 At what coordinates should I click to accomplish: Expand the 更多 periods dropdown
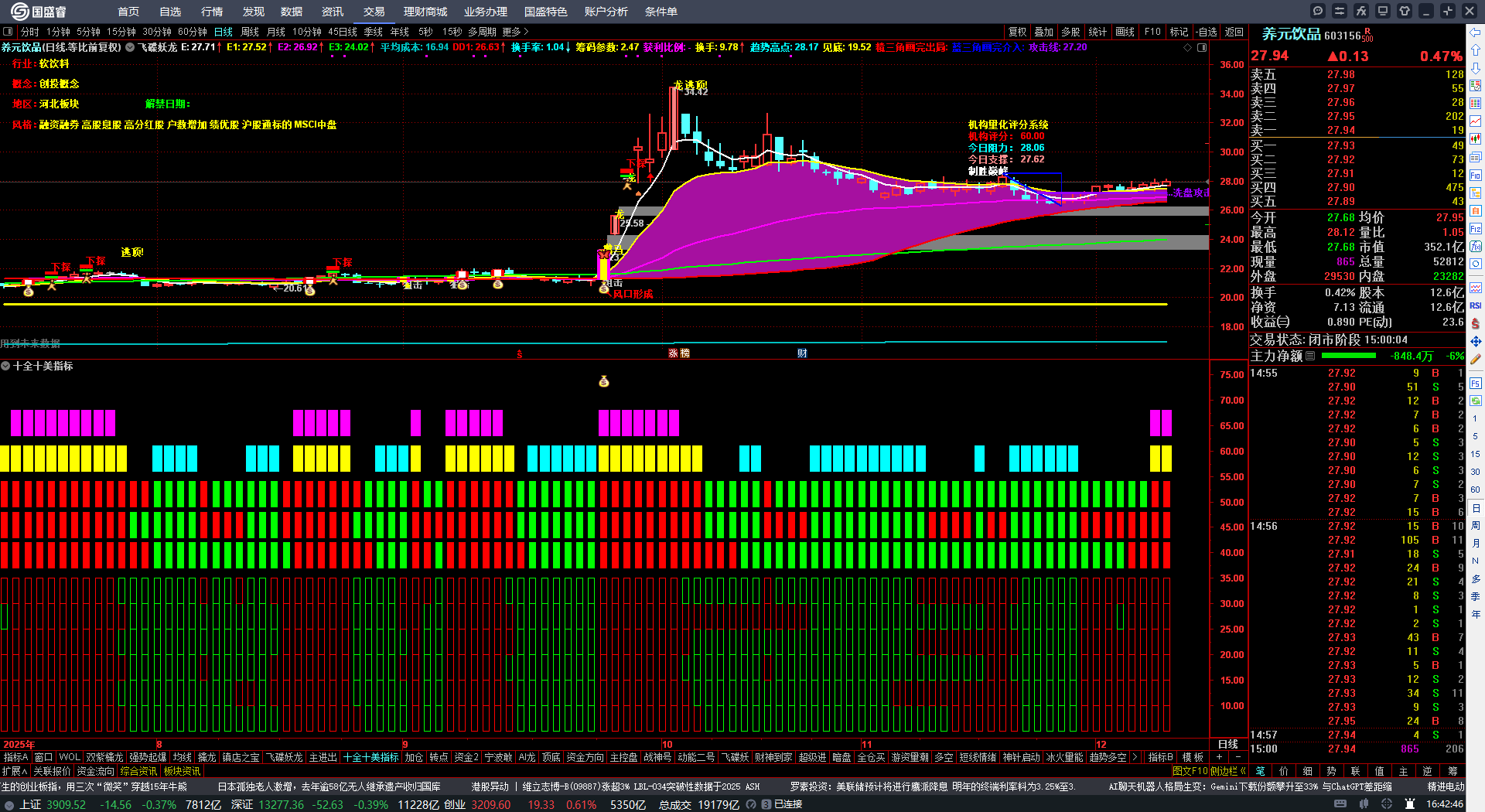(516, 32)
